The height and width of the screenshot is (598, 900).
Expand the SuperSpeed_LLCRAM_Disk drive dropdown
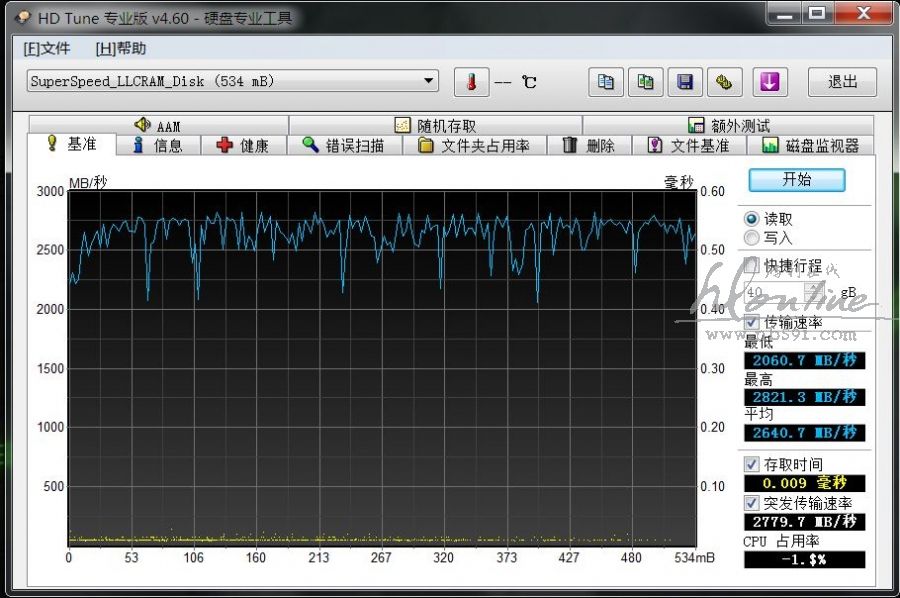[x=429, y=81]
